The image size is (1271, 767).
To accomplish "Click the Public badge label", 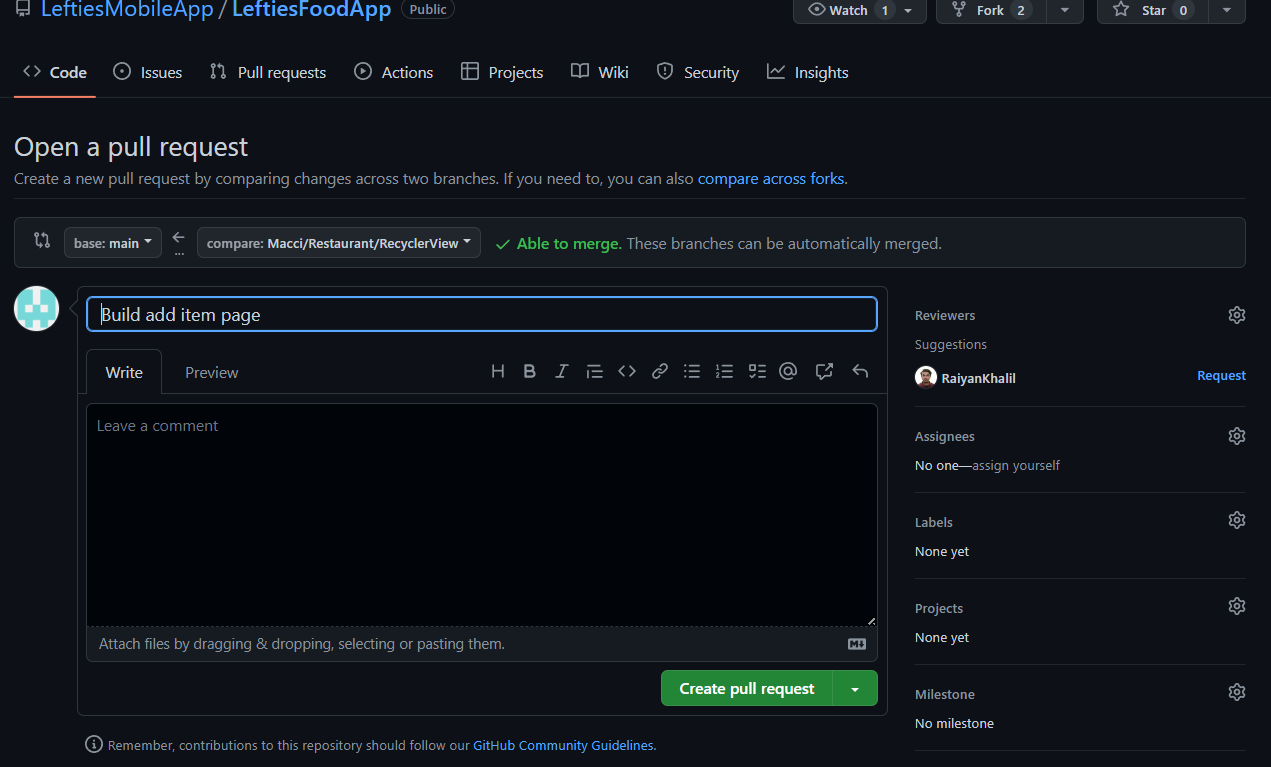I will [428, 9].
